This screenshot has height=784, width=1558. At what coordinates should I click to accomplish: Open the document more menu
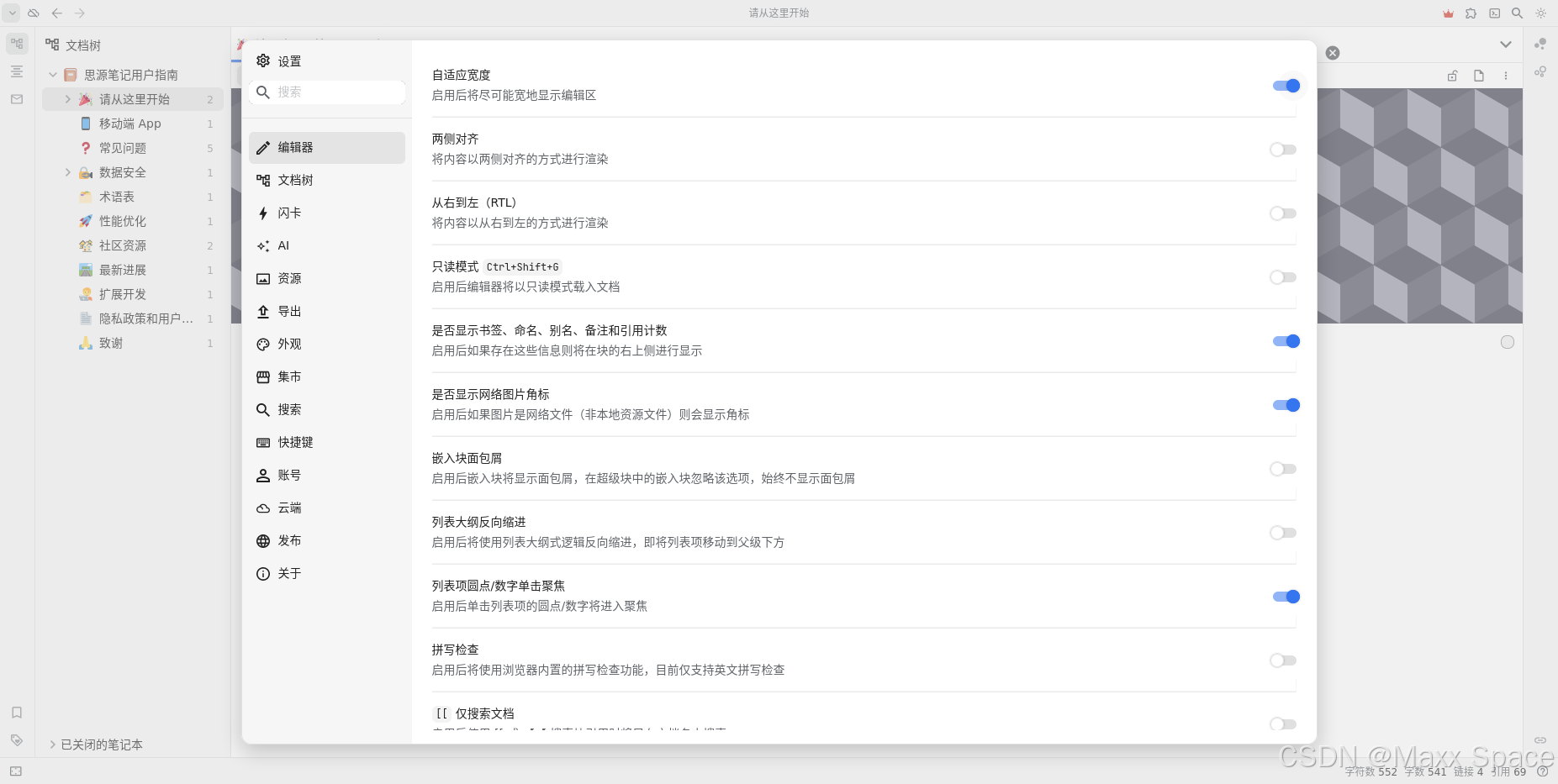coord(1506,76)
